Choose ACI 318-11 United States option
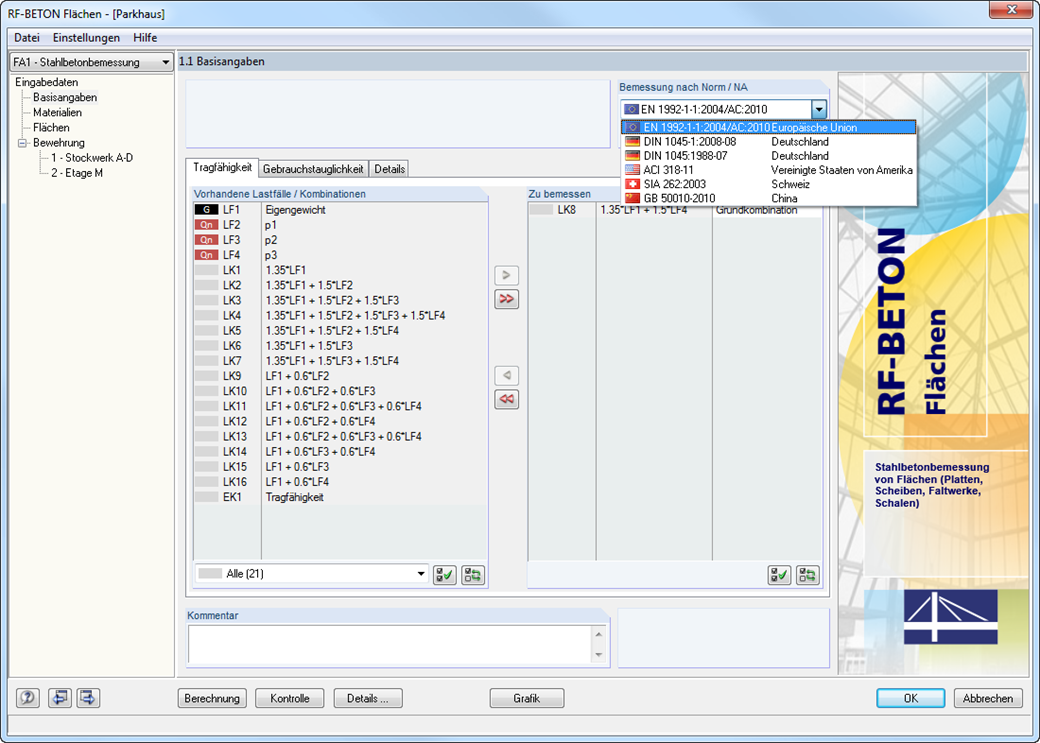 pos(769,170)
